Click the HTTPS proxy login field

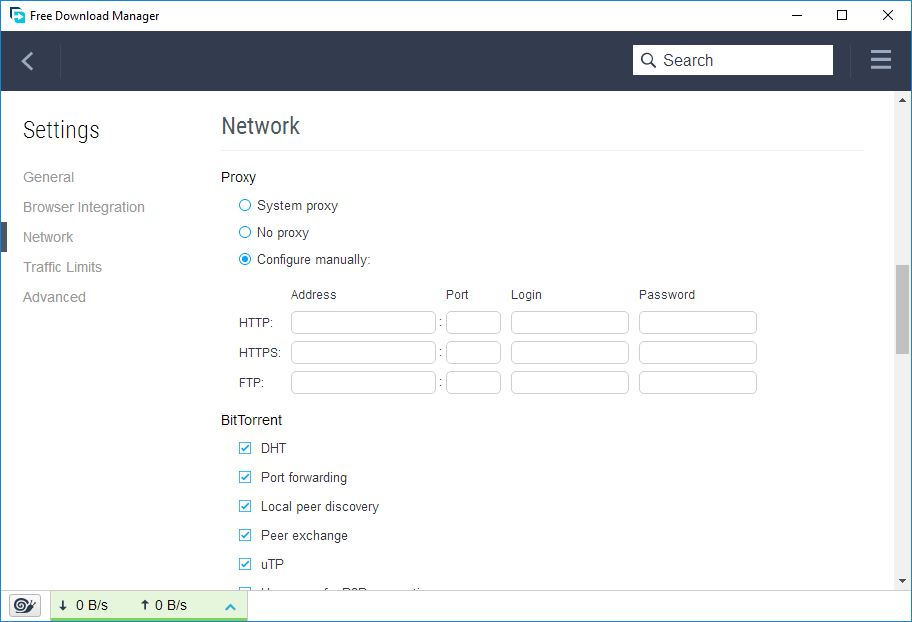coord(569,353)
